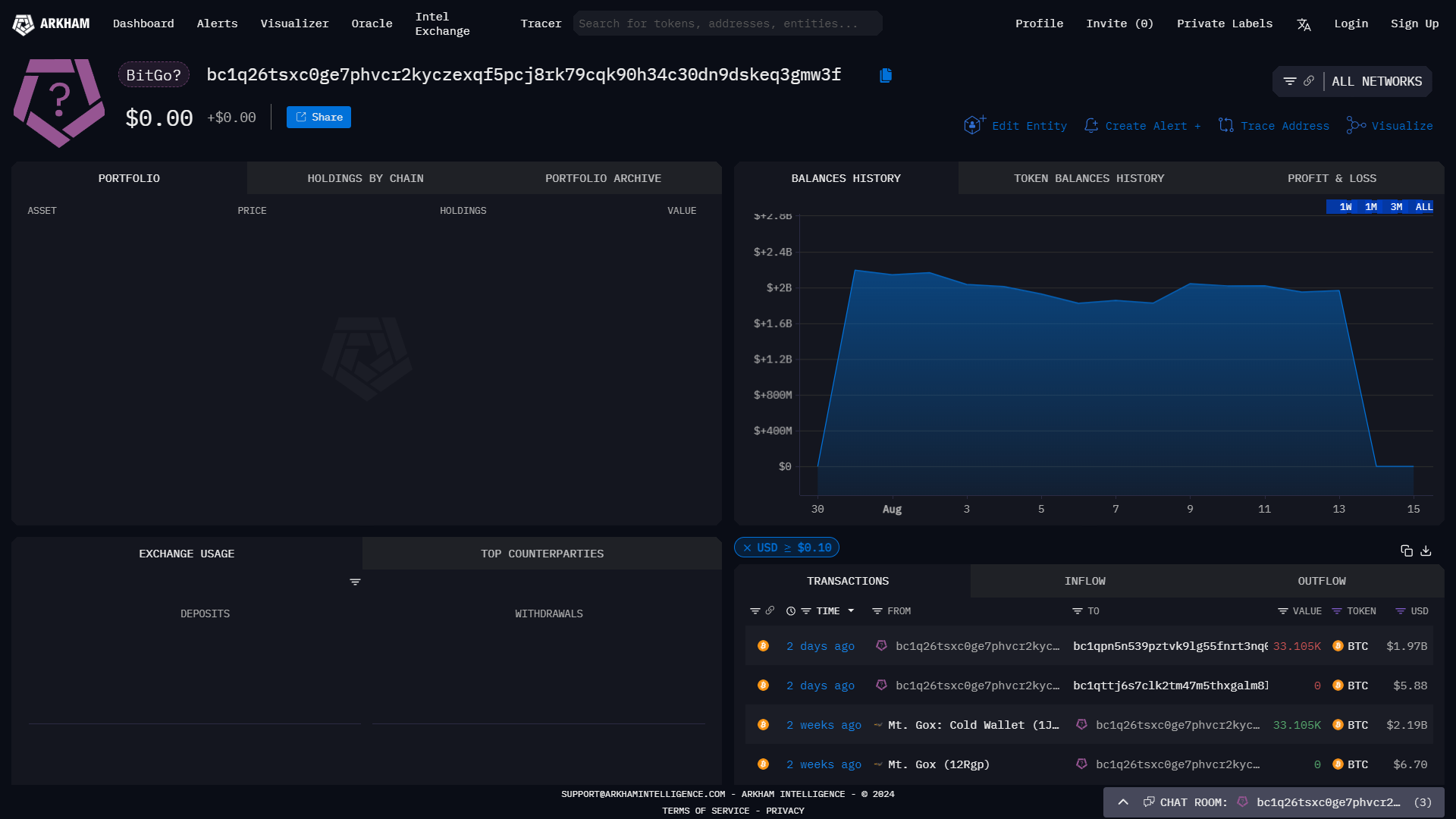Expand the chat room with the chevron-up icon
This screenshot has width=1456, height=819.
pos(1123,802)
